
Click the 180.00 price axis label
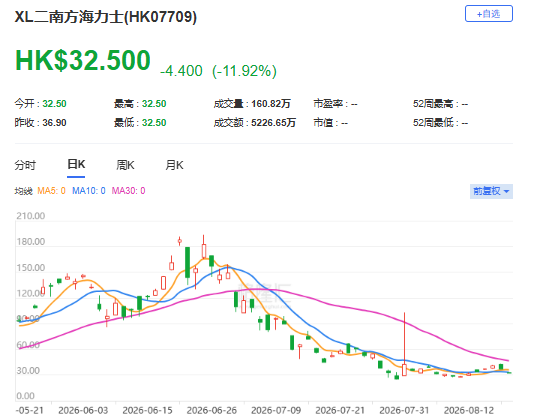(31, 242)
